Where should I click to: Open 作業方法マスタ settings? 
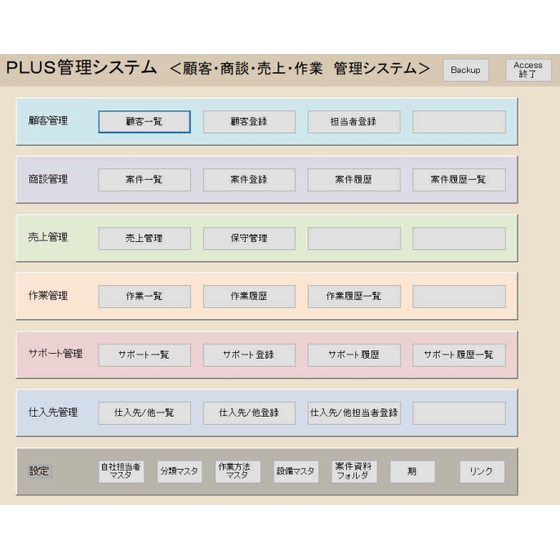tap(238, 471)
